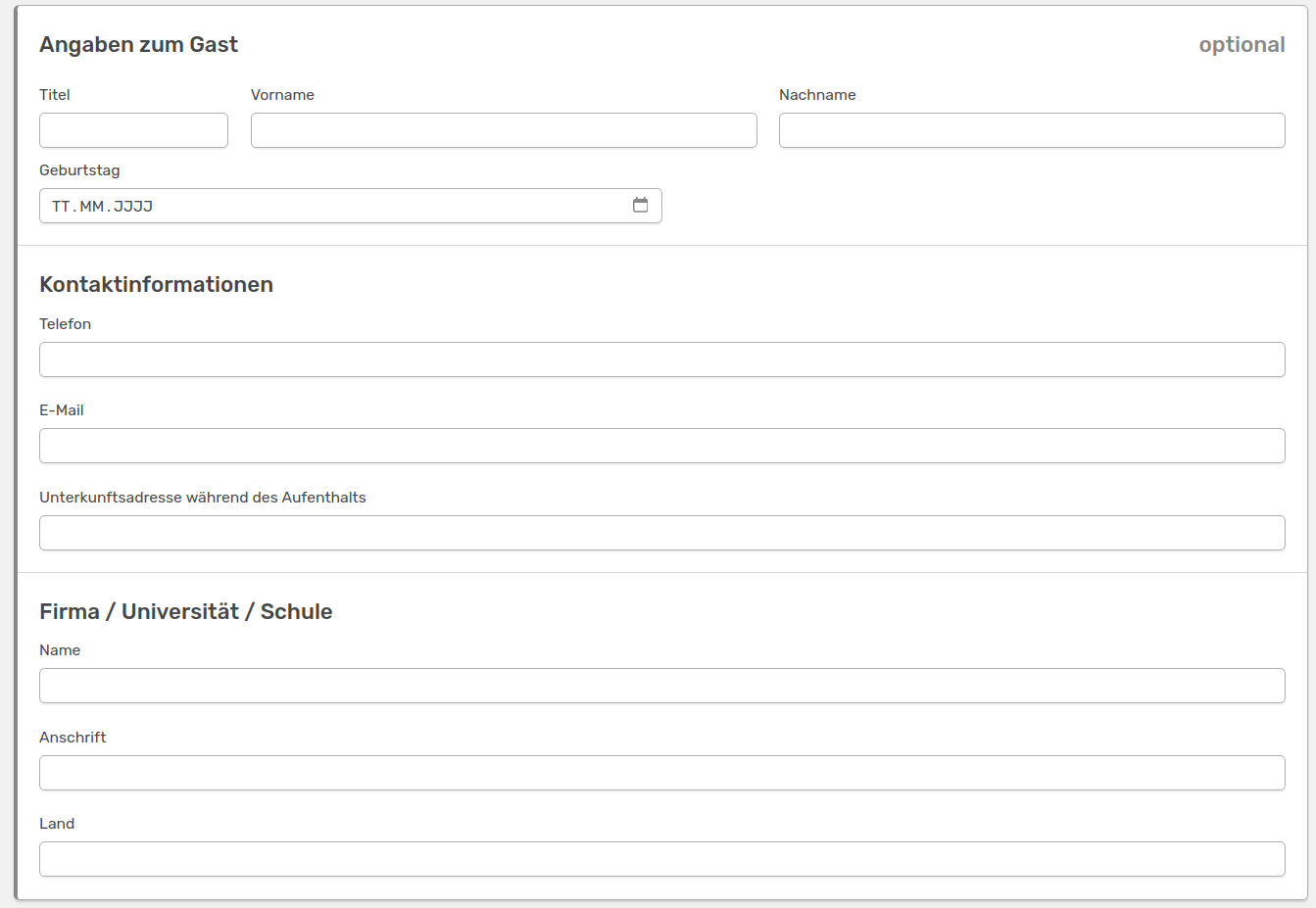Click into the Titel input field
This screenshot has width=1316, height=908.
(133, 130)
